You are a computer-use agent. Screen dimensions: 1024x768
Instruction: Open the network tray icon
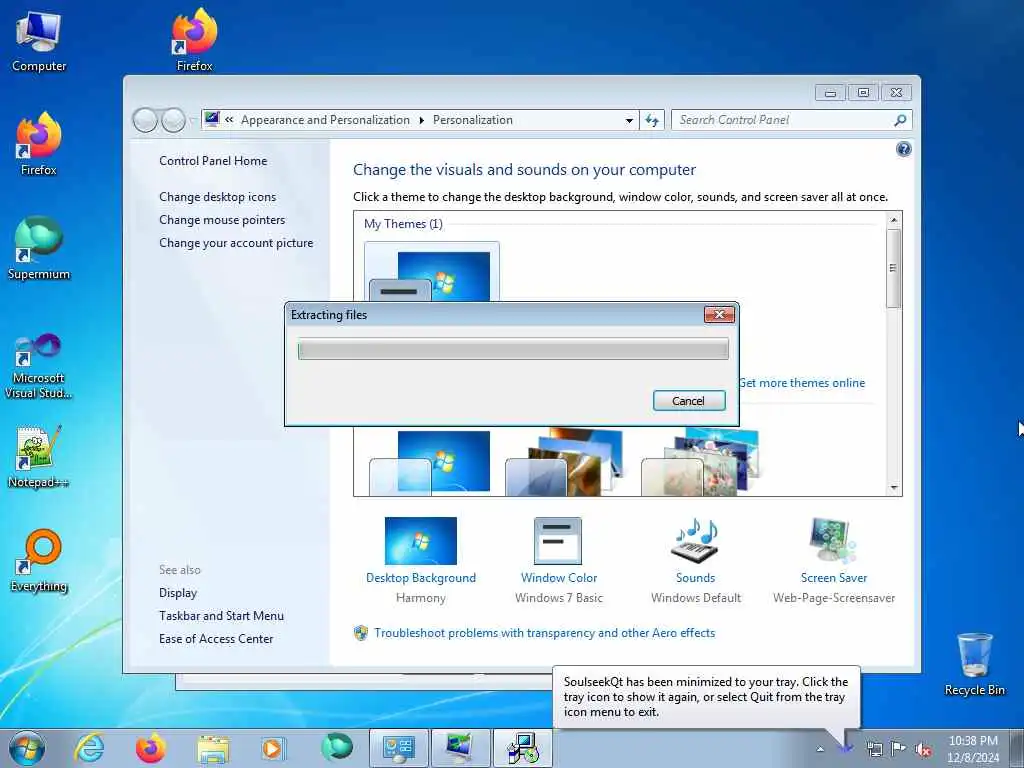874,750
